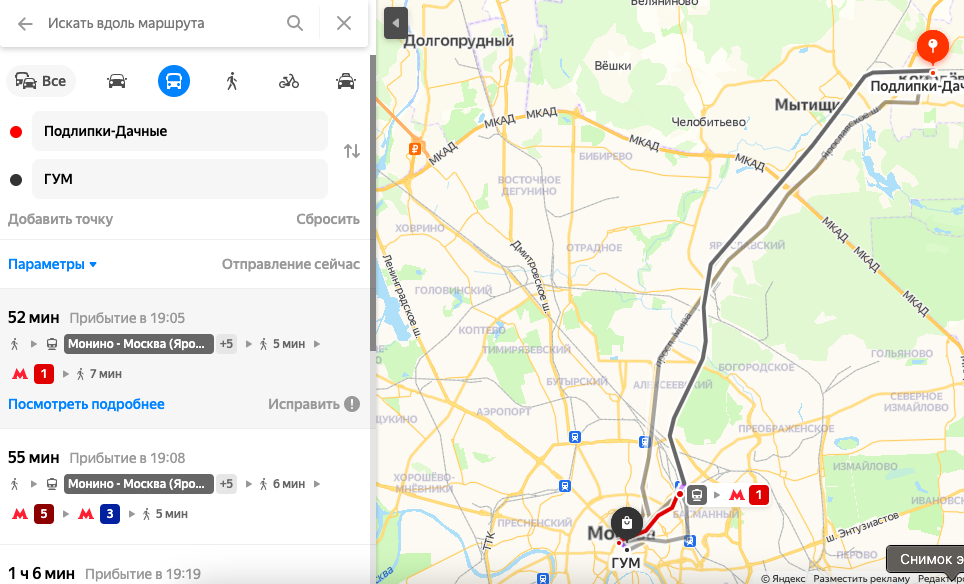The height and width of the screenshot is (584, 964).
Task: Click metro line 3 badge
Action: [109, 514]
